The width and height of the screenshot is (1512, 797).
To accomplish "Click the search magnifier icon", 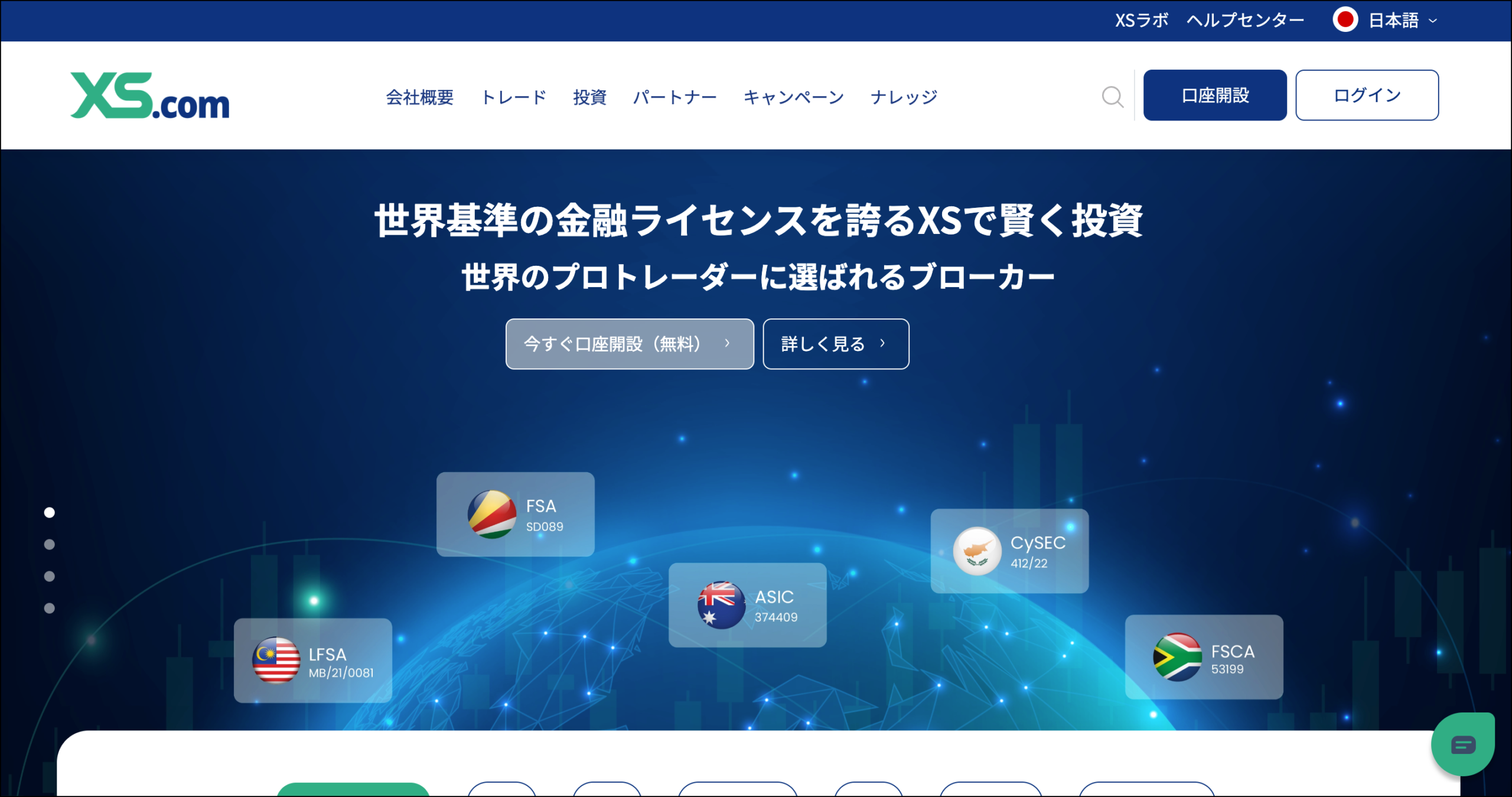I will (1113, 96).
